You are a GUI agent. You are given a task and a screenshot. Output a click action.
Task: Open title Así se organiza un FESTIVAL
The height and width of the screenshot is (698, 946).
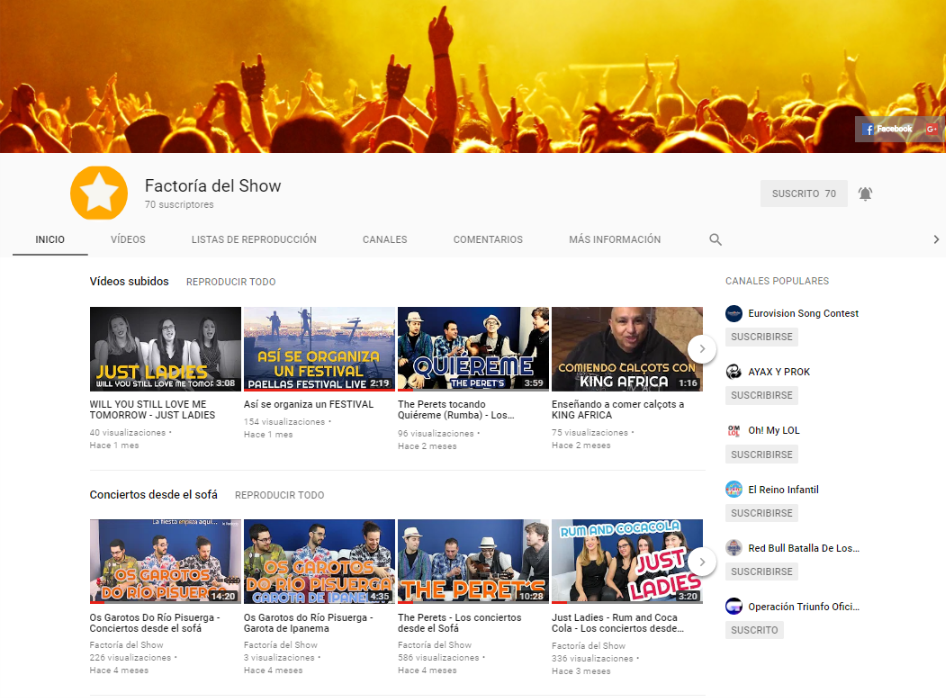pyautogui.click(x=308, y=404)
